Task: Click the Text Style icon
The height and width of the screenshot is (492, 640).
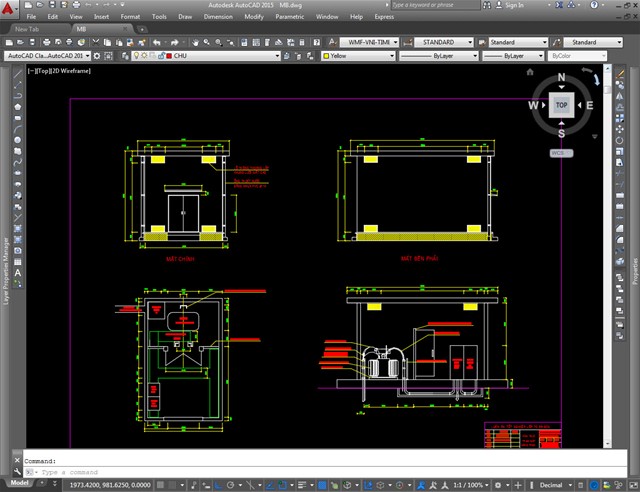Action: pyautogui.click(x=333, y=42)
